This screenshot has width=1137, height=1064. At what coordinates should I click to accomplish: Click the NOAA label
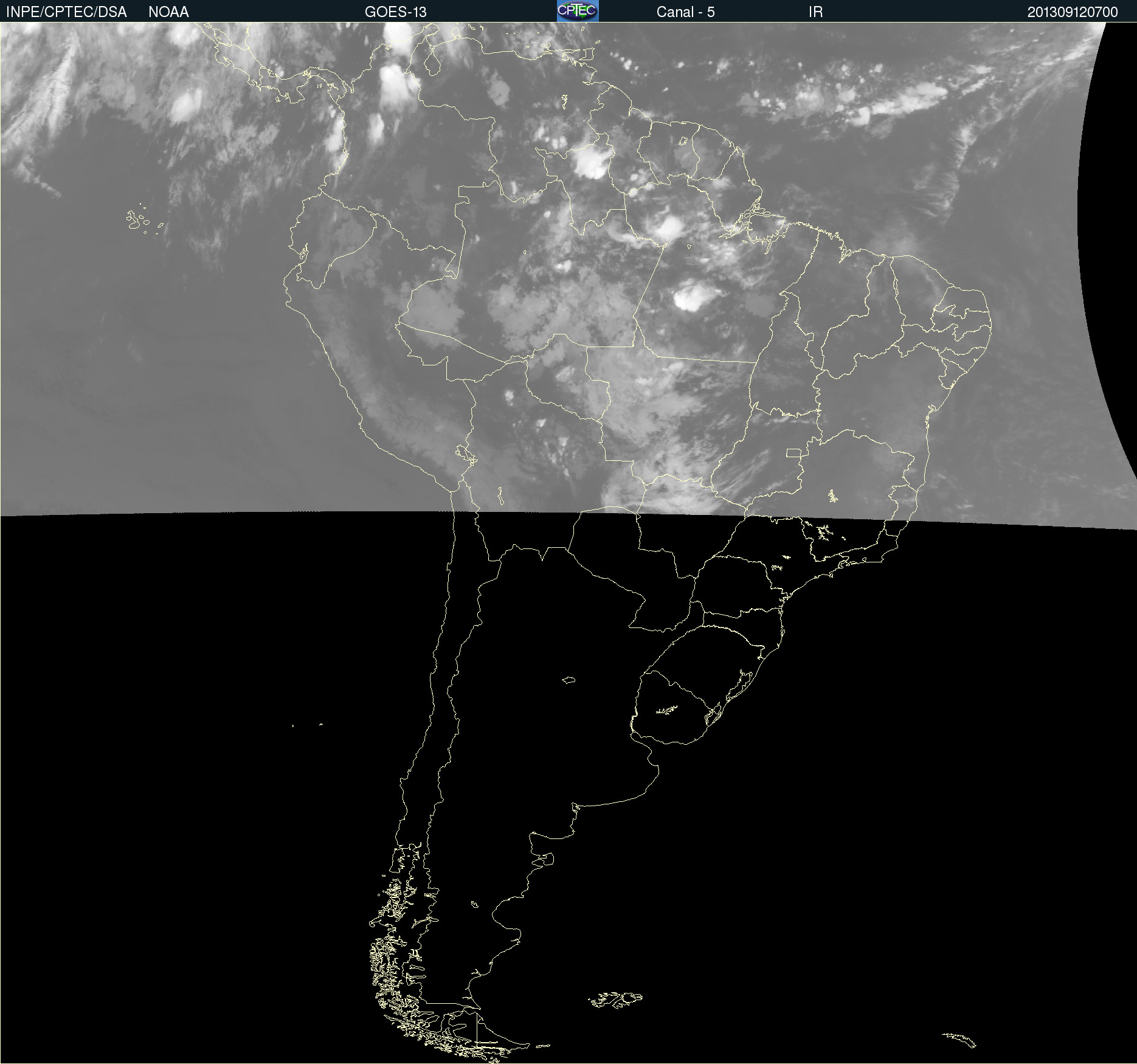coord(168,12)
